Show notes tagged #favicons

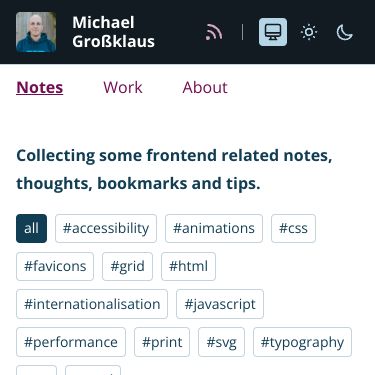pos(55,266)
